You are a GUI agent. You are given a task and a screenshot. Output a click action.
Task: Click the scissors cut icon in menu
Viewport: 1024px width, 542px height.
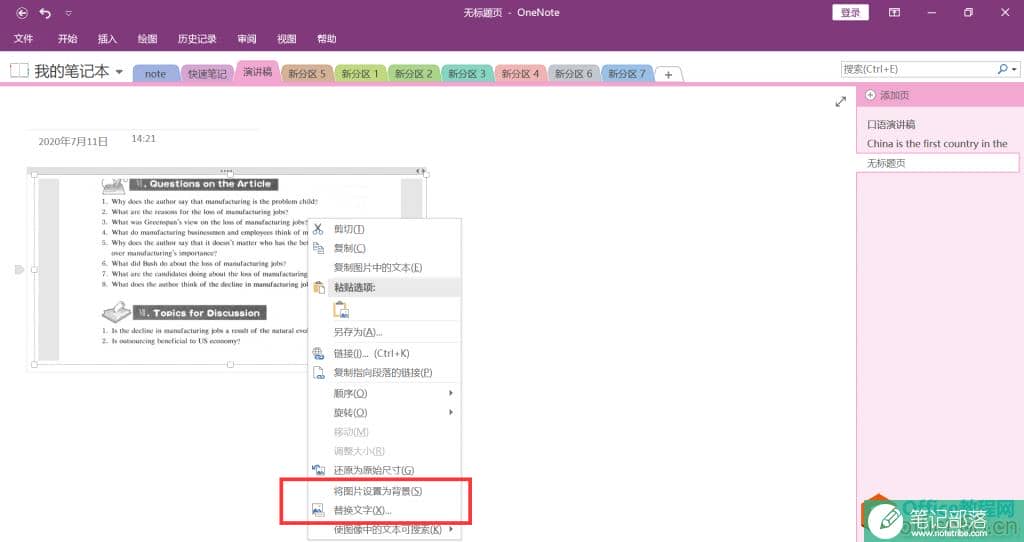coord(318,229)
